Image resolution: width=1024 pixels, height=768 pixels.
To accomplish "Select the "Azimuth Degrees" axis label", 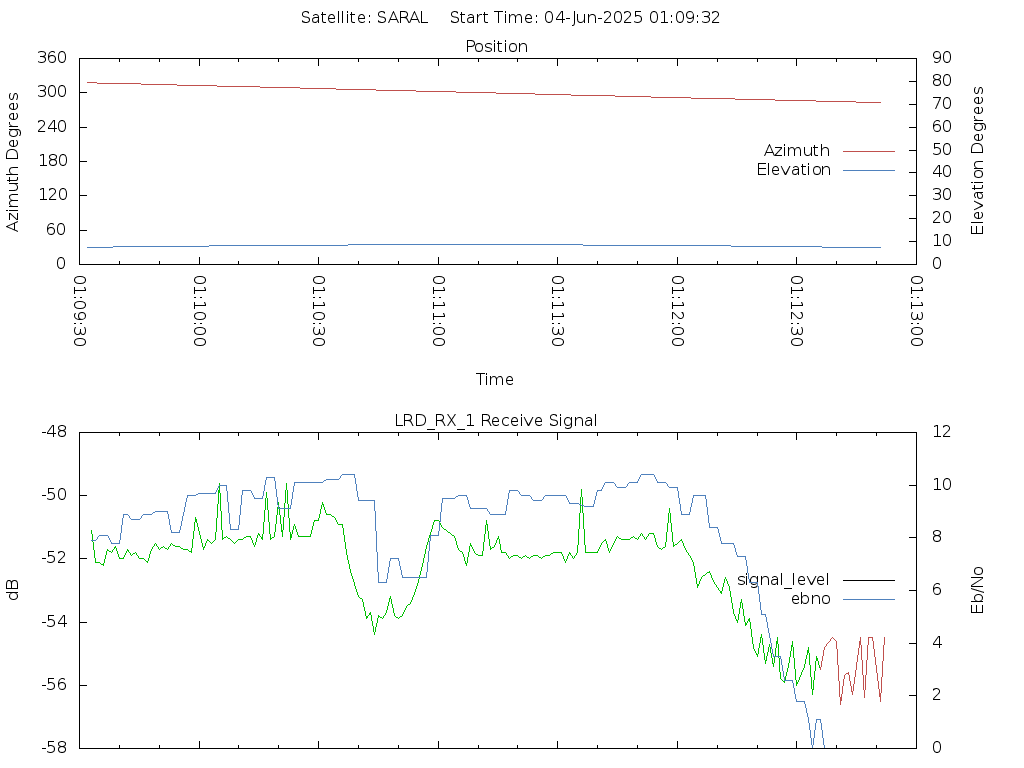I will 12,162.
